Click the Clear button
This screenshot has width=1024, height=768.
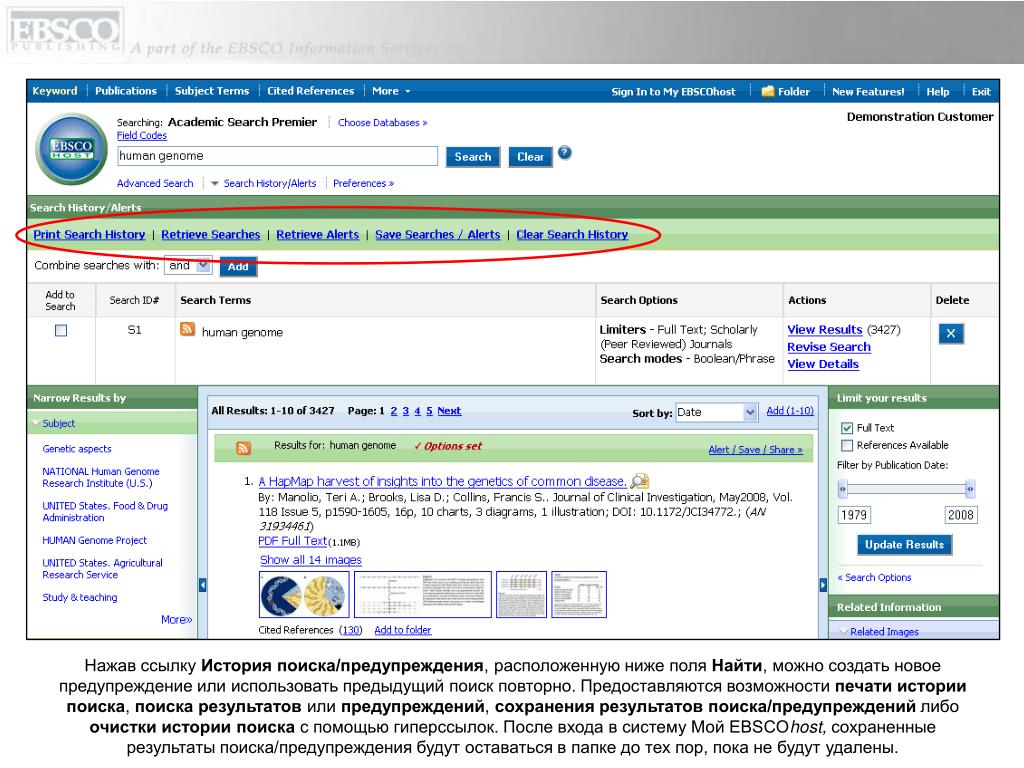point(530,157)
